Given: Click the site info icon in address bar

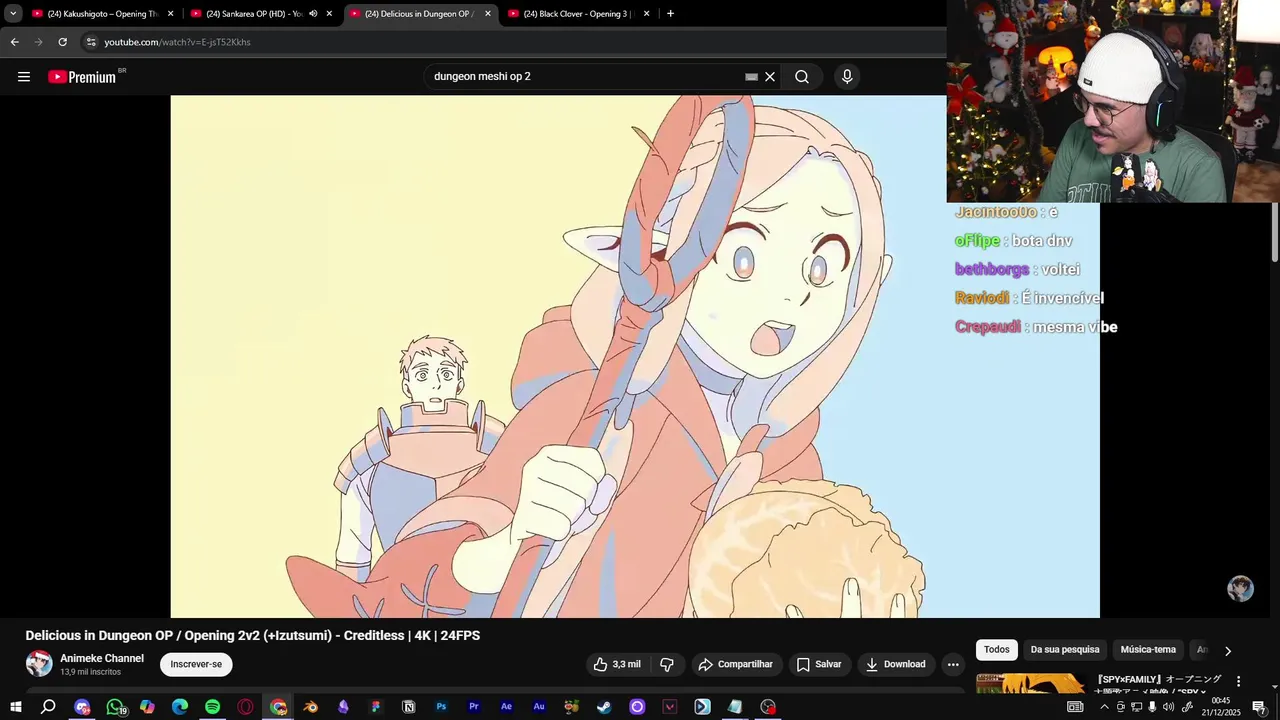Looking at the screenshot, I should point(91,42).
